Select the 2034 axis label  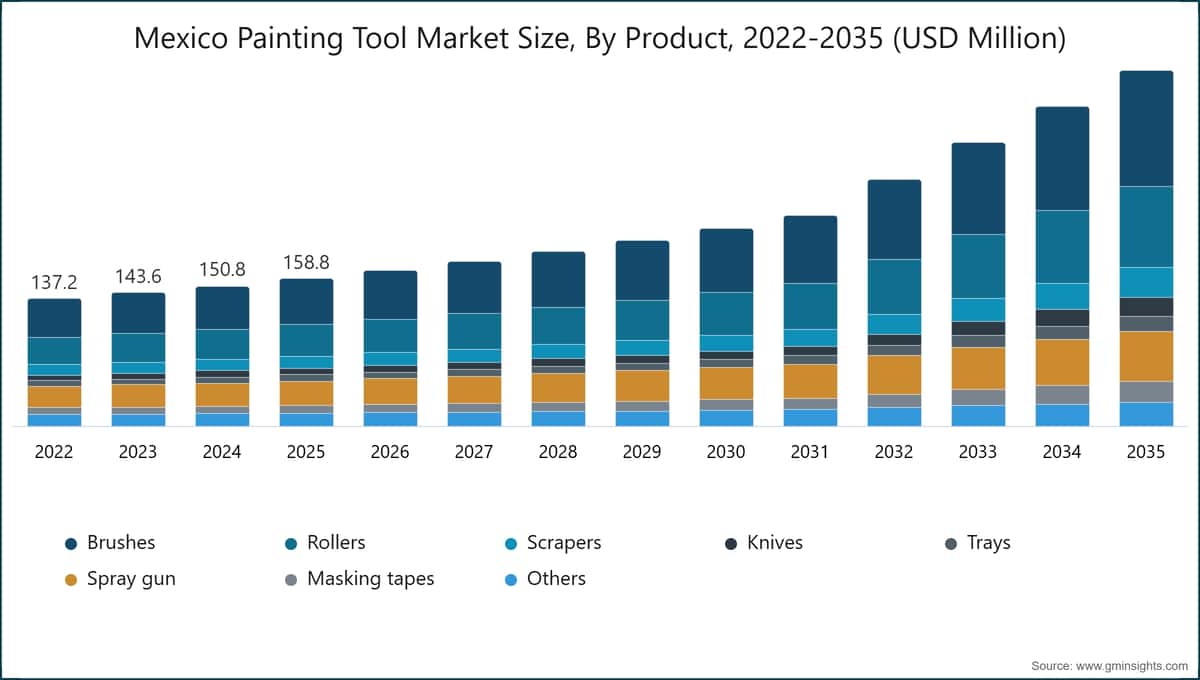[x=1062, y=452]
